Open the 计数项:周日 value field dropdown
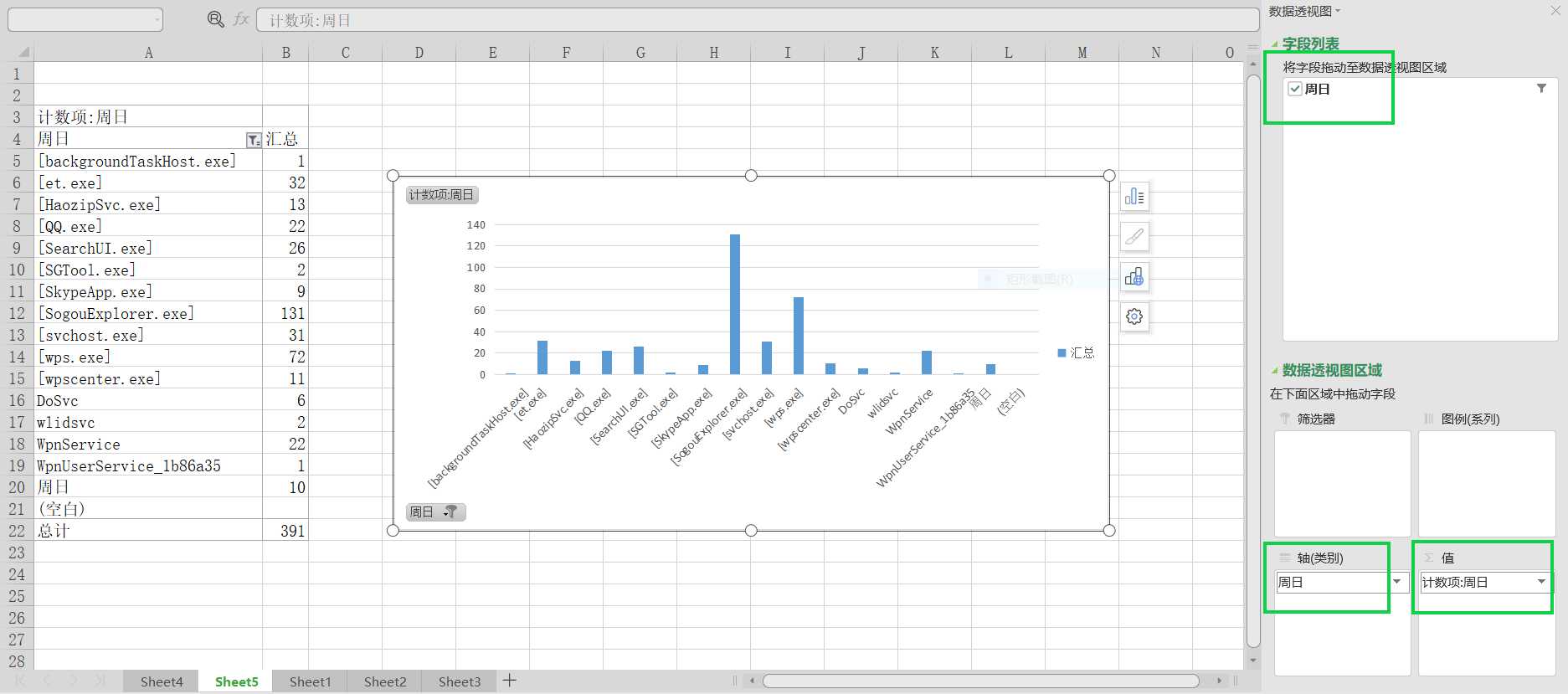 click(1541, 582)
